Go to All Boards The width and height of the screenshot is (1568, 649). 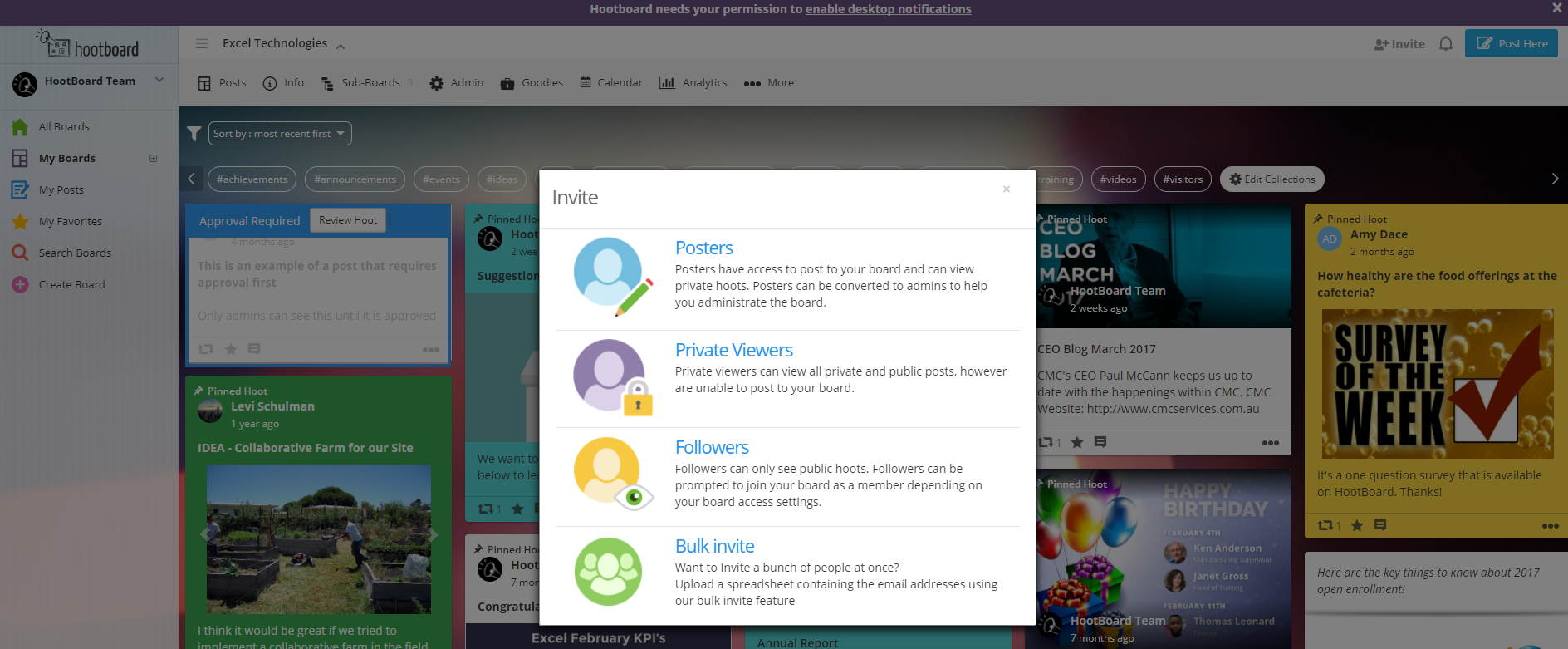64,127
